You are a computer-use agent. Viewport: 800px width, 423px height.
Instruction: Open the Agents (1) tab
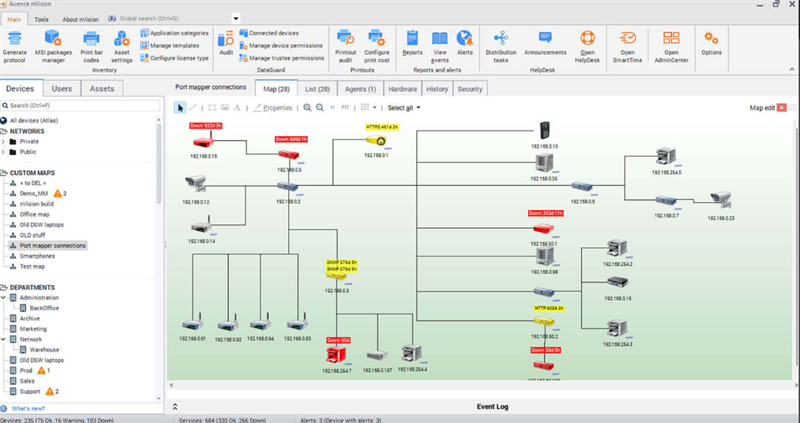click(360, 89)
